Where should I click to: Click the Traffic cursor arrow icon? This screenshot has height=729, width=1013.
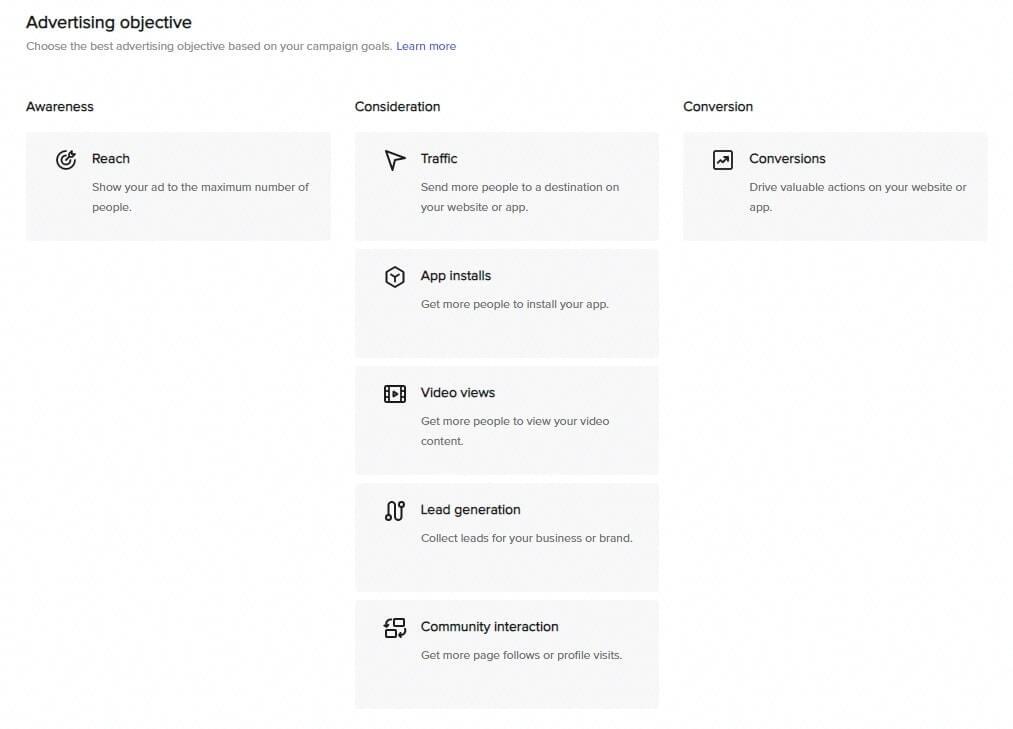click(x=395, y=160)
